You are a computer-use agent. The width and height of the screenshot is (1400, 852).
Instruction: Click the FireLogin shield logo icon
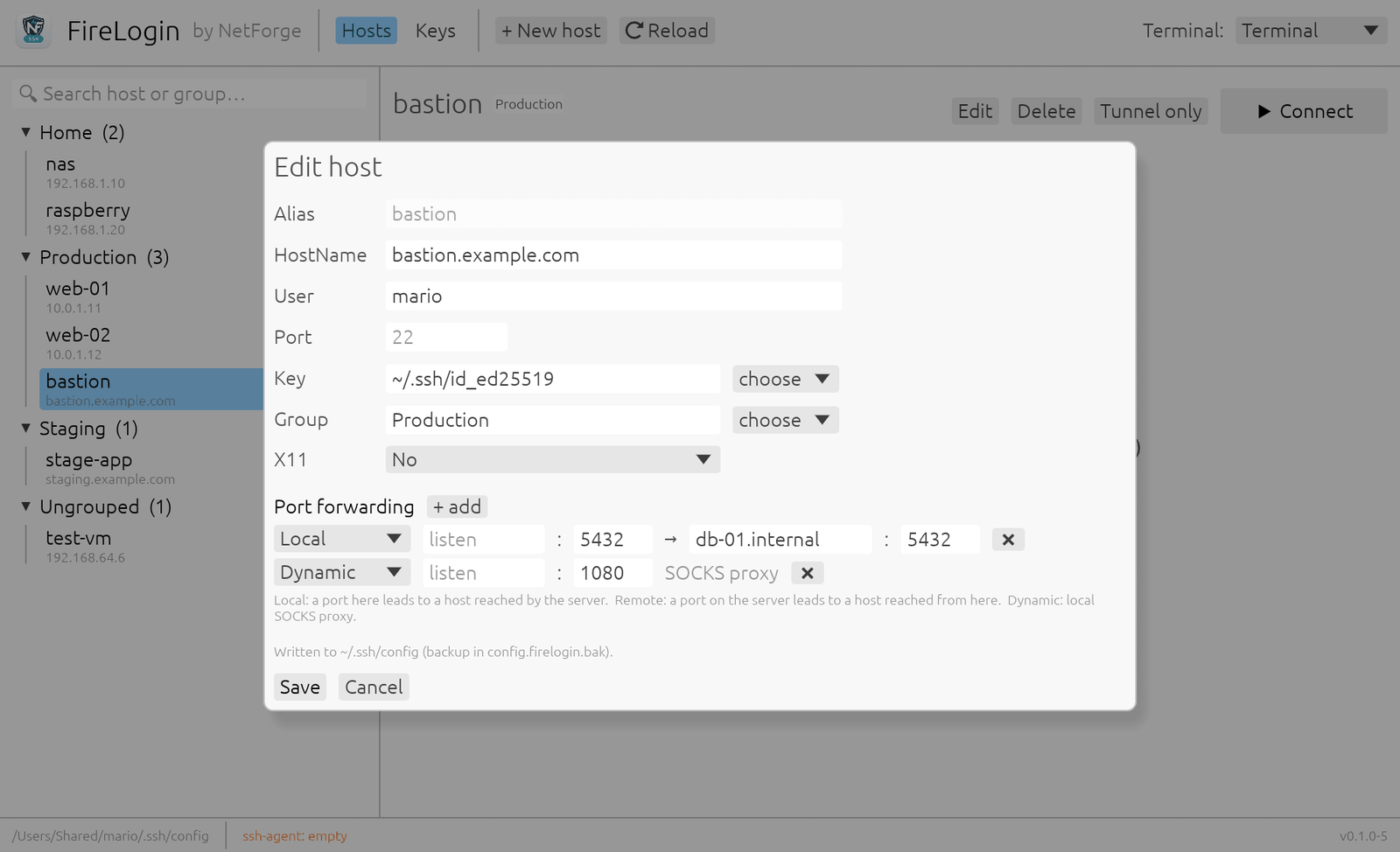34,31
